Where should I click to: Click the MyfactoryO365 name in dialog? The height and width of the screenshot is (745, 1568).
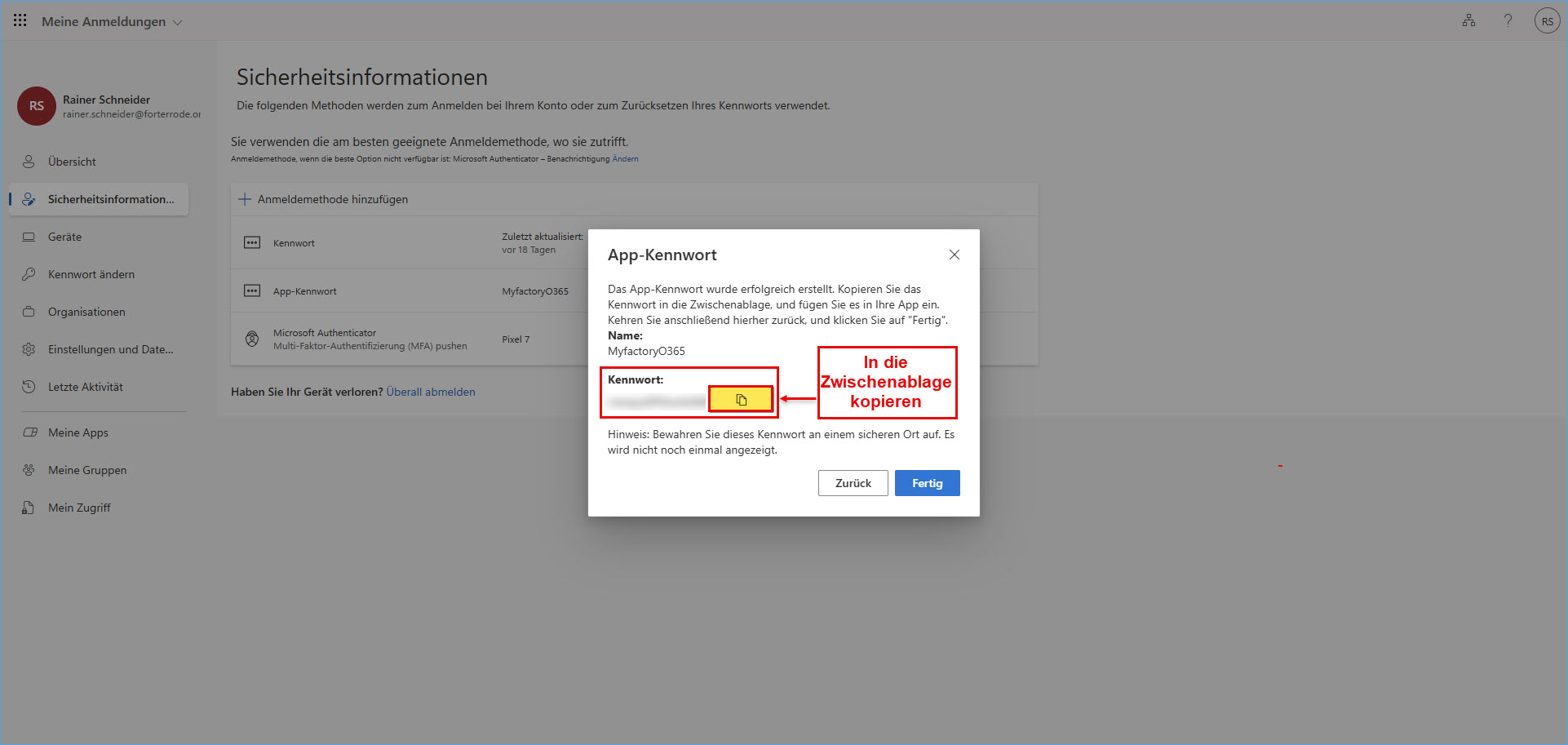pyautogui.click(x=646, y=351)
